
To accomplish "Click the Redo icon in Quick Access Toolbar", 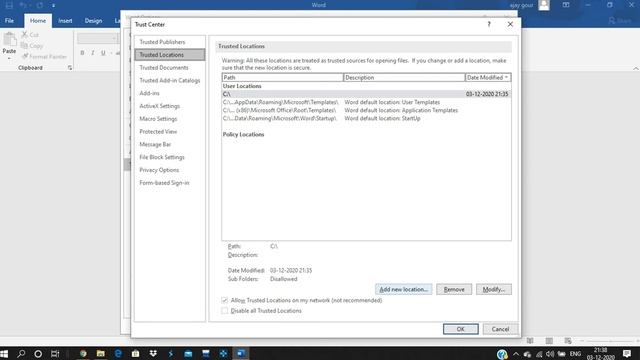I will tap(40, 5).
